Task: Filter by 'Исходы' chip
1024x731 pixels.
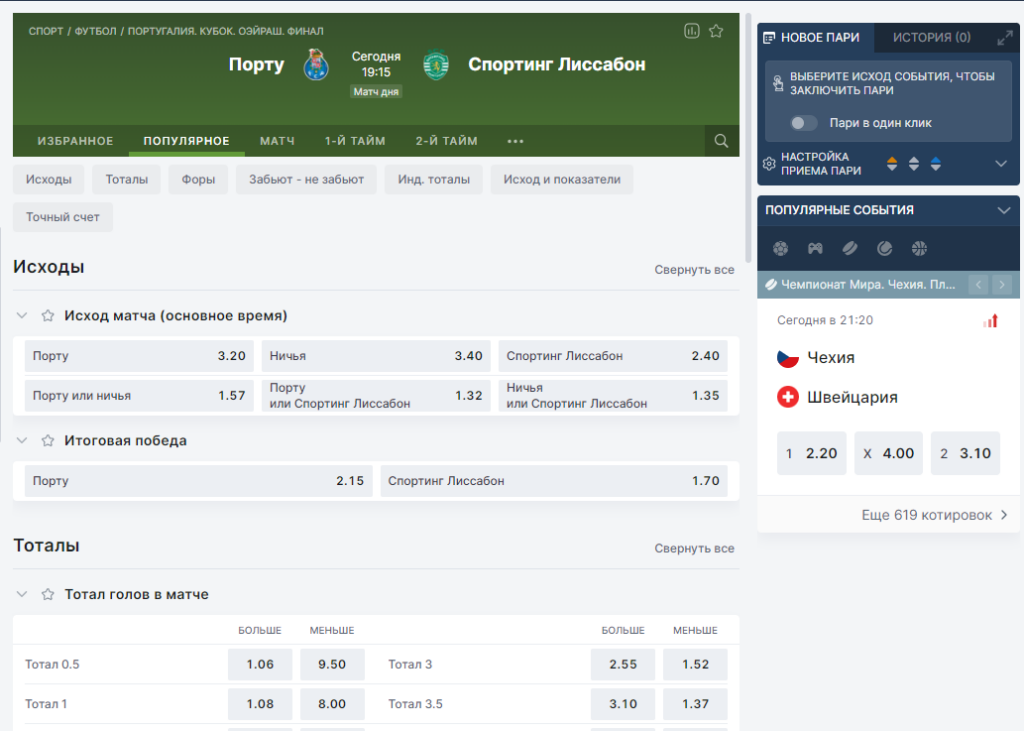Action: [48, 180]
